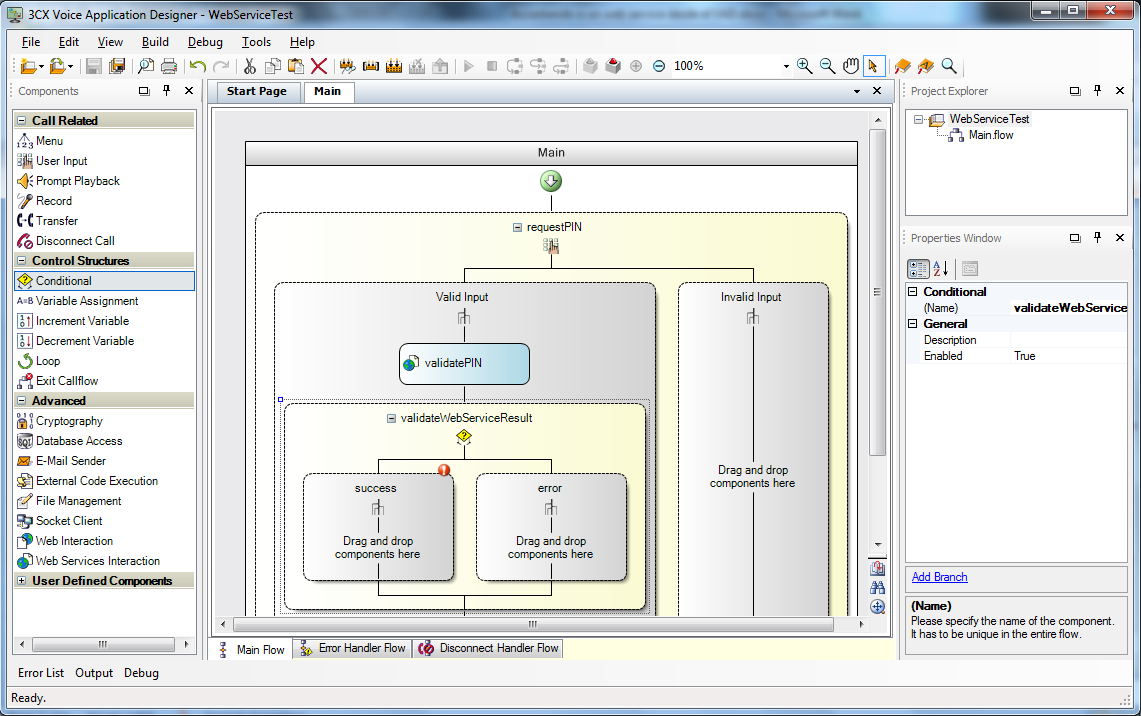Image resolution: width=1141 pixels, height=716 pixels.
Task: Collapse the Control Structures section
Action: click(x=22, y=260)
